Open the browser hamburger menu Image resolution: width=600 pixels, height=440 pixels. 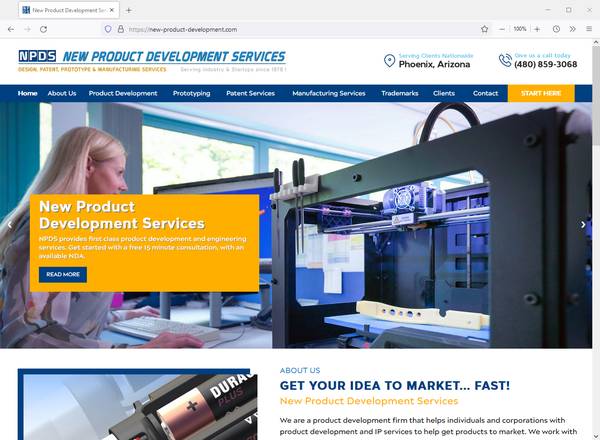588,29
